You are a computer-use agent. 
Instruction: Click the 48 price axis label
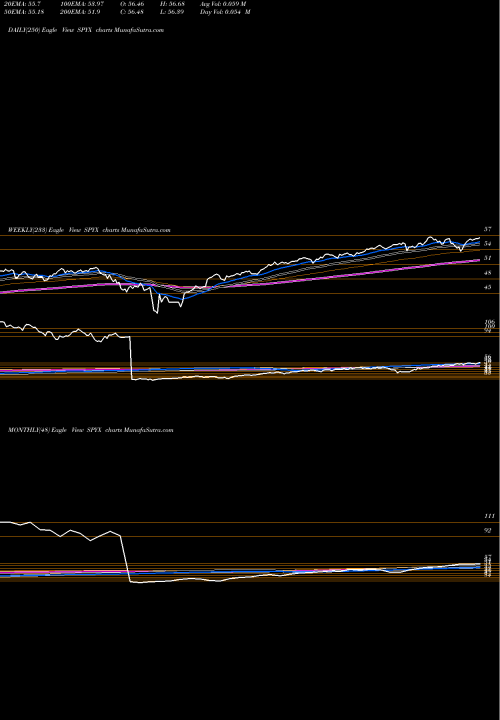click(488, 273)
